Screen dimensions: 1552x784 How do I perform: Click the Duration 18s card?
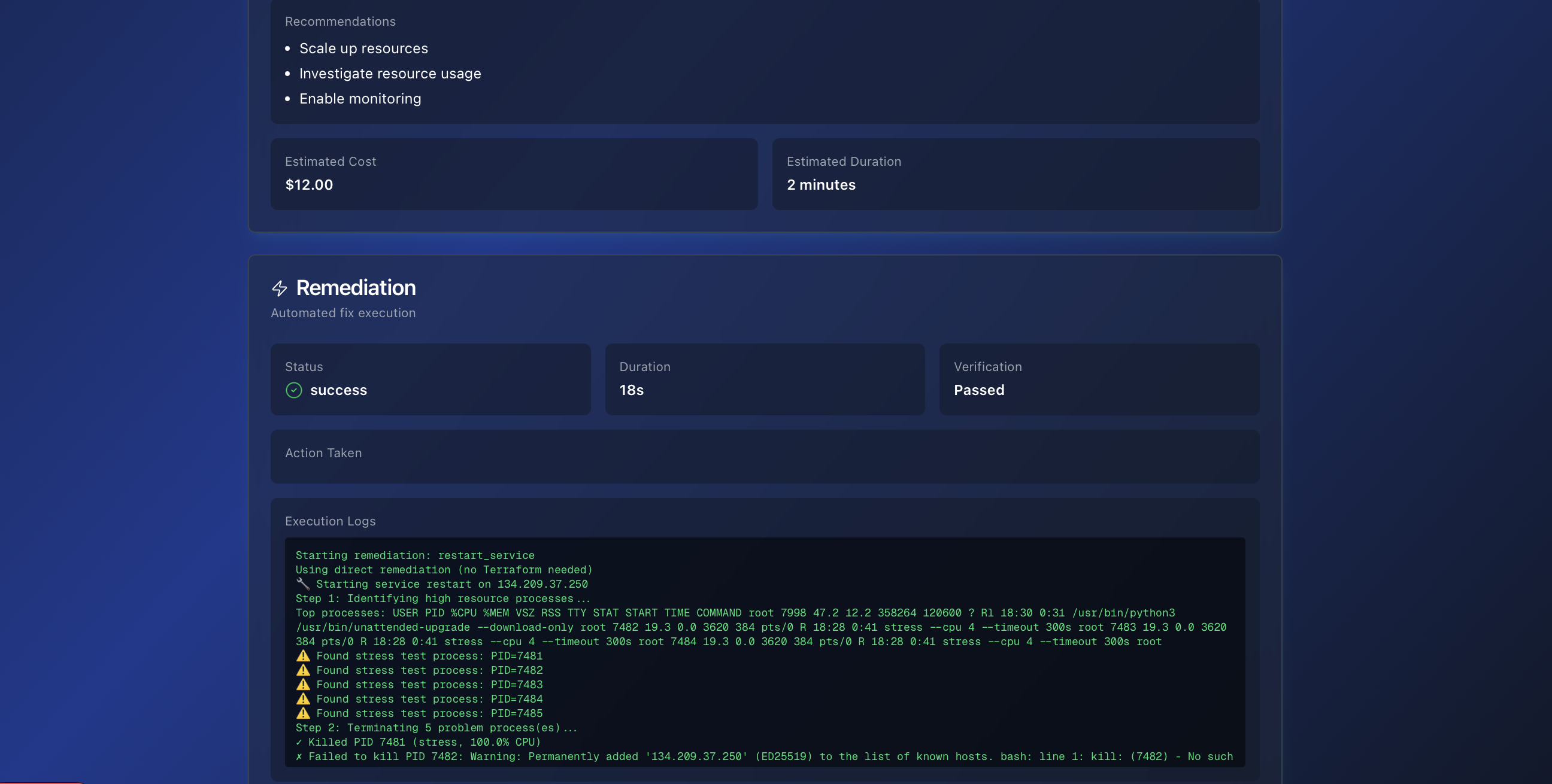click(x=764, y=379)
